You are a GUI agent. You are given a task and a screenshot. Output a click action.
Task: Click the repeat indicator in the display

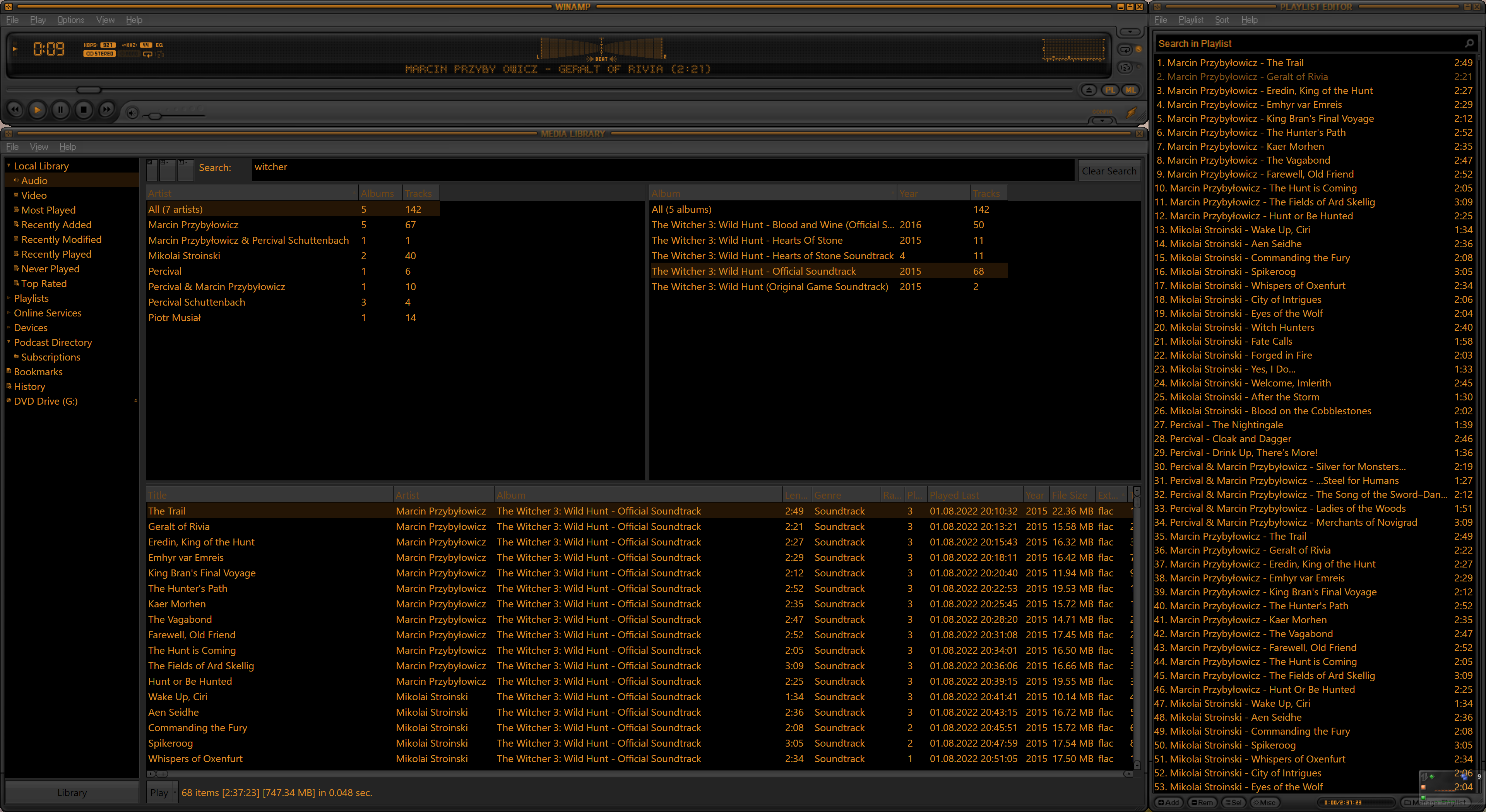148,54
